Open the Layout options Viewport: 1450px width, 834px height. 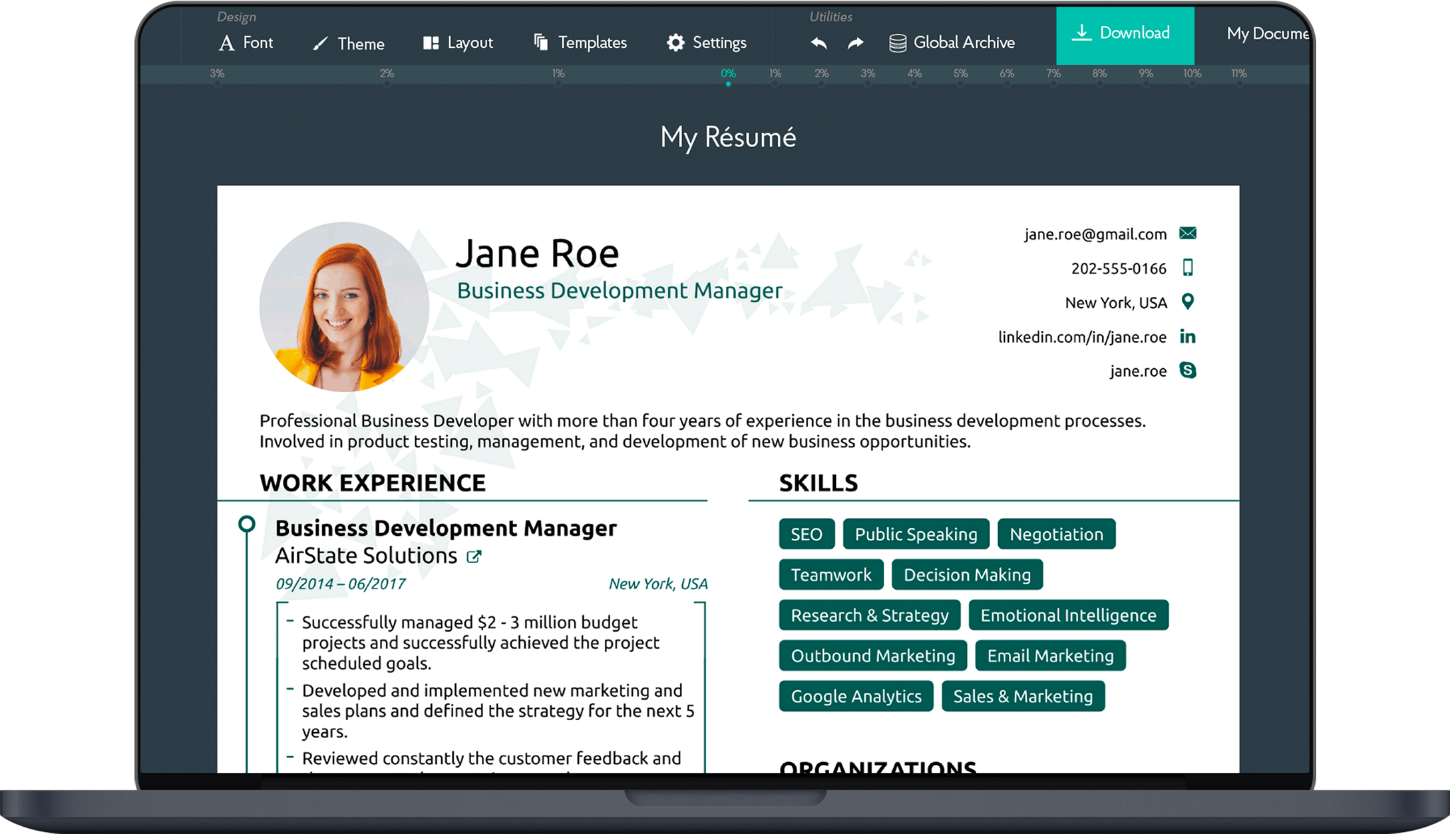click(x=458, y=43)
